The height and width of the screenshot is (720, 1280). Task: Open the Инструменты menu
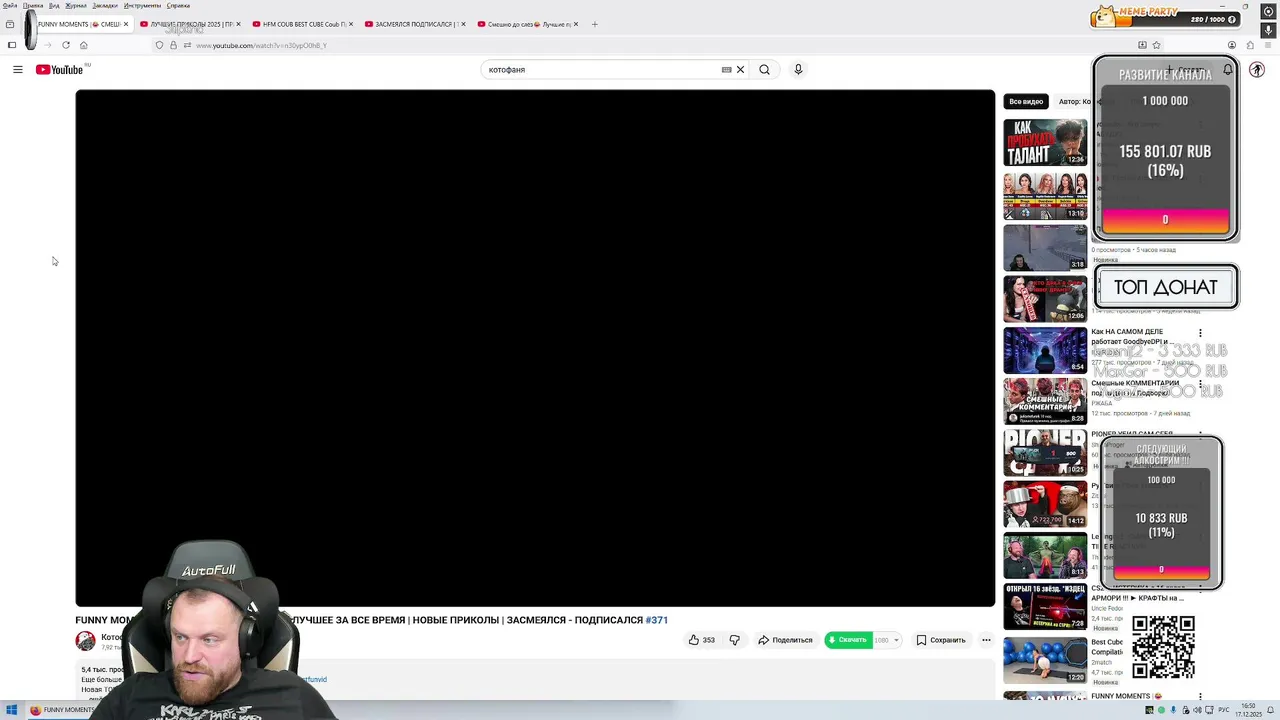[142, 6]
